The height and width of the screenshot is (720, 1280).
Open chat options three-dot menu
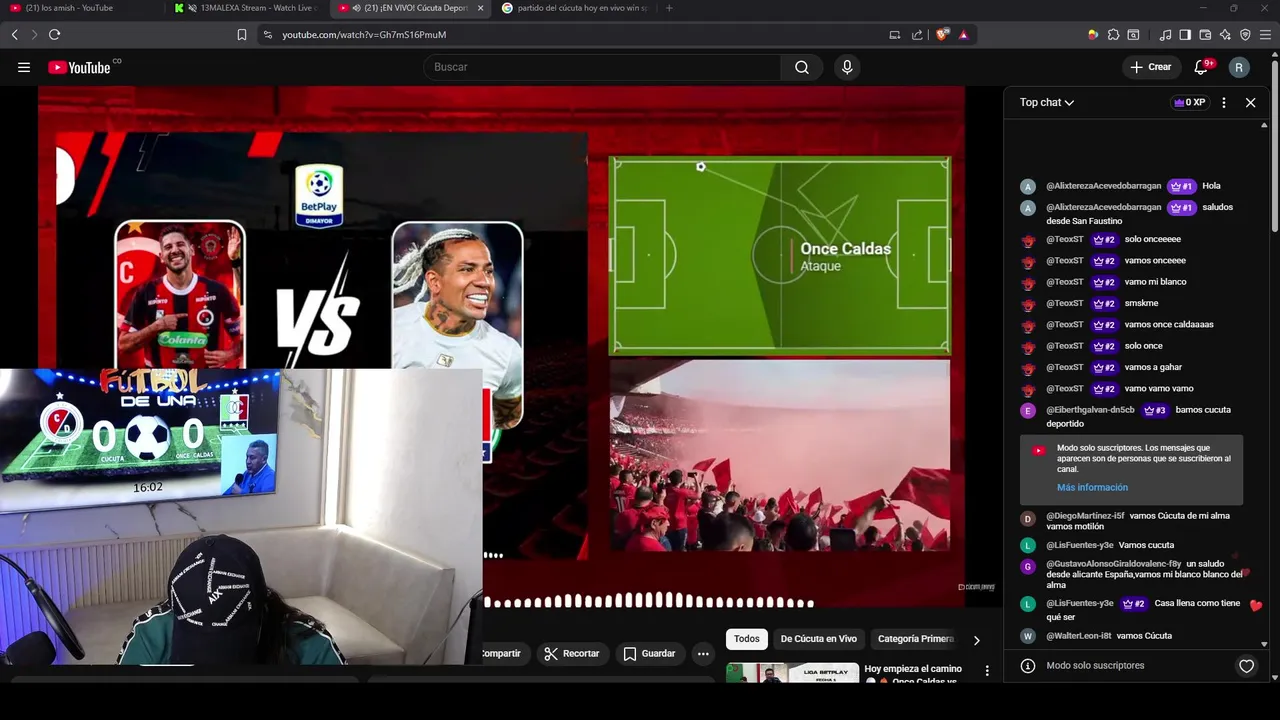pyautogui.click(x=1224, y=102)
